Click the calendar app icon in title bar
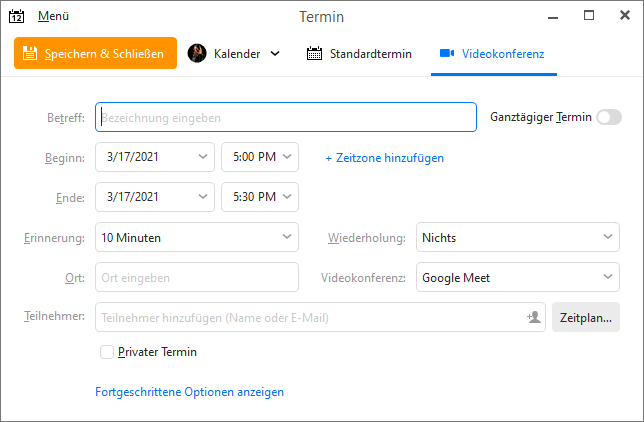This screenshot has width=644, height=422. (x=16, y=16)
